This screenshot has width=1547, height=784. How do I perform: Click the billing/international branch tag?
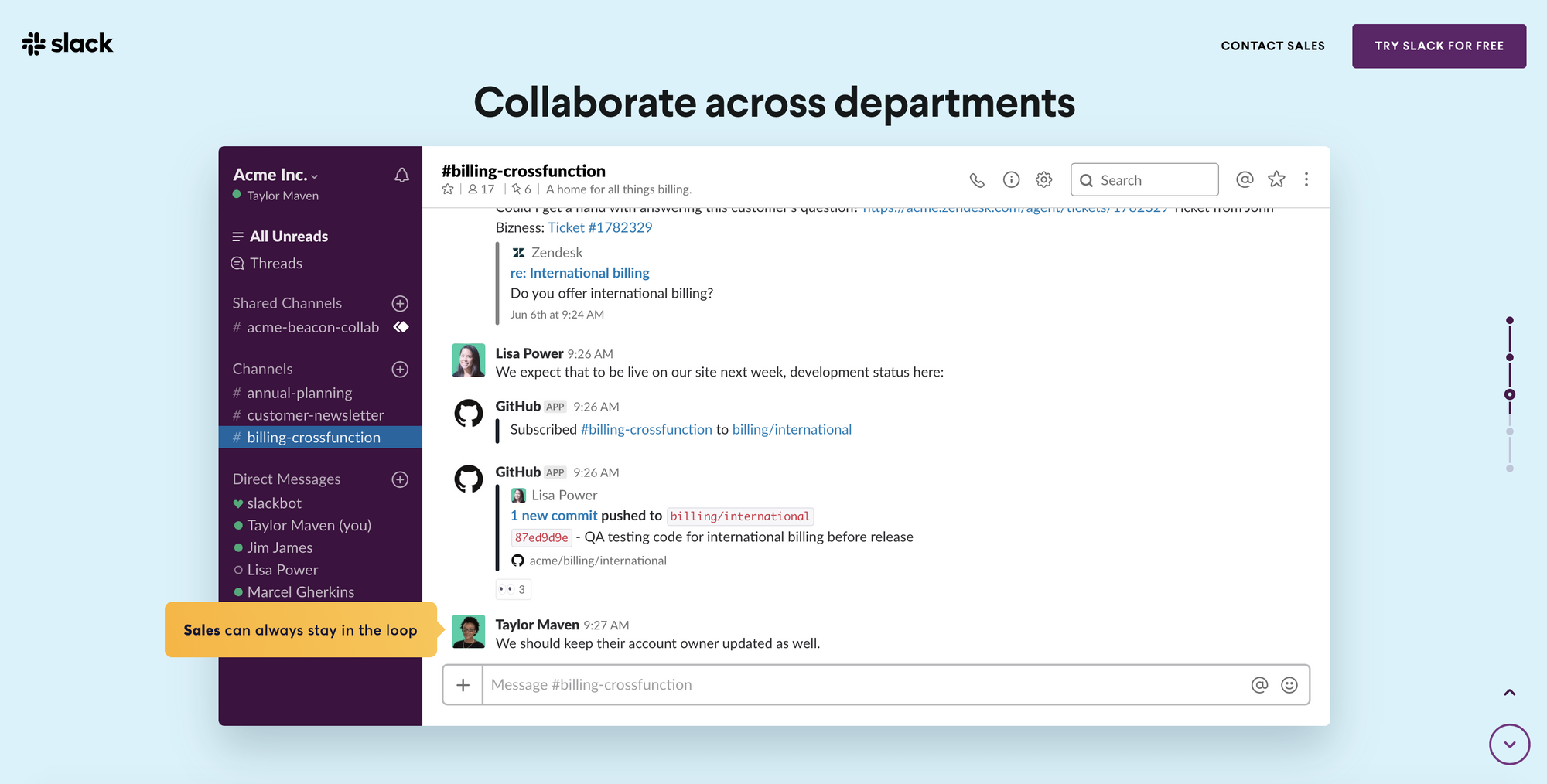coord(740,516)
